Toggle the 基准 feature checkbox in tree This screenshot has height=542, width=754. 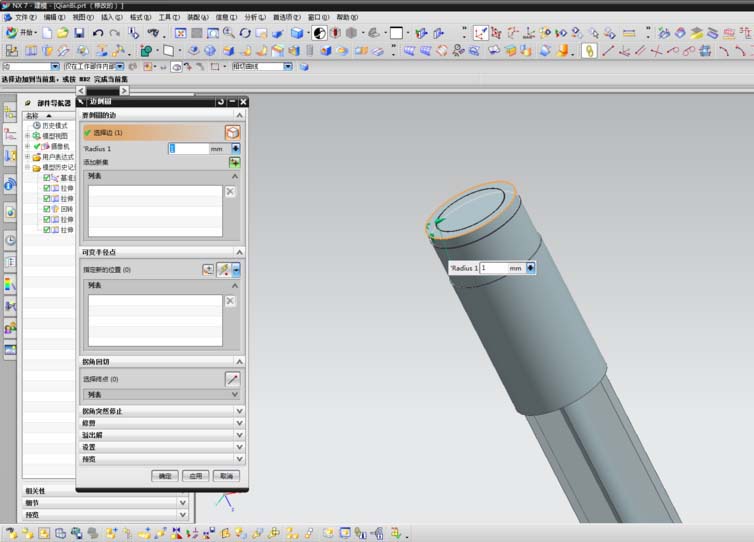click(x=47, y=177)
